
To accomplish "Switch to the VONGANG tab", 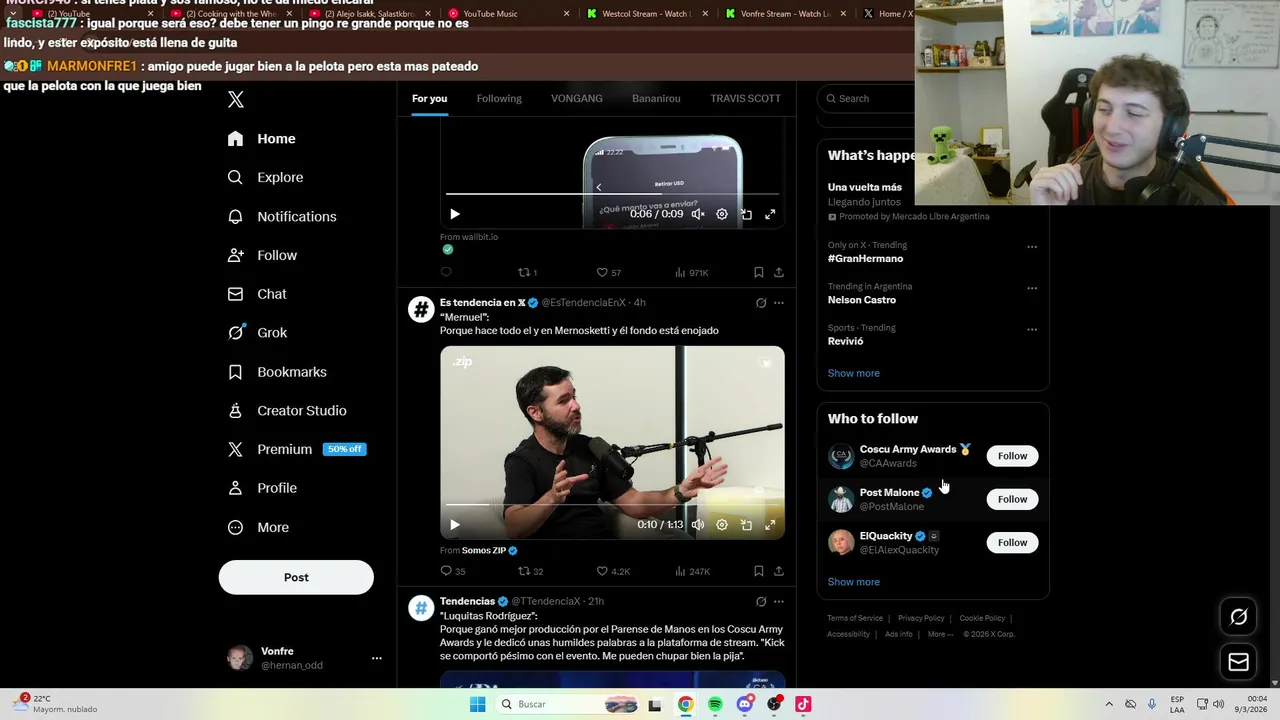I will (x=577, y=98).
